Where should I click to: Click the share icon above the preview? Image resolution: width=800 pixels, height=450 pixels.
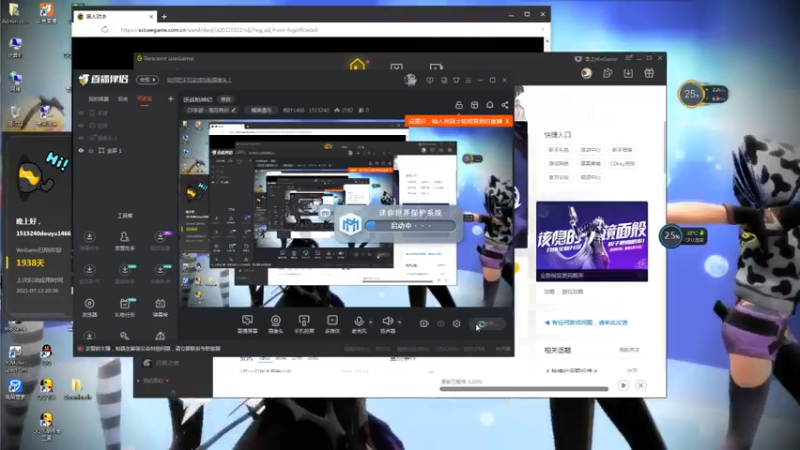pyautogui.click(x=505, y=105)
